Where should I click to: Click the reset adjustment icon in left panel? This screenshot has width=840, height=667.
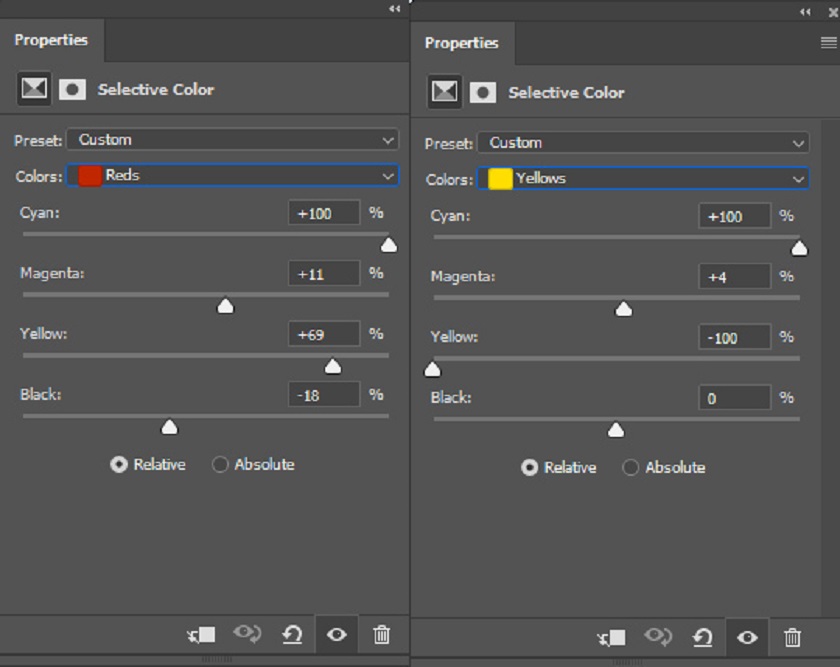tap(292, 635)
